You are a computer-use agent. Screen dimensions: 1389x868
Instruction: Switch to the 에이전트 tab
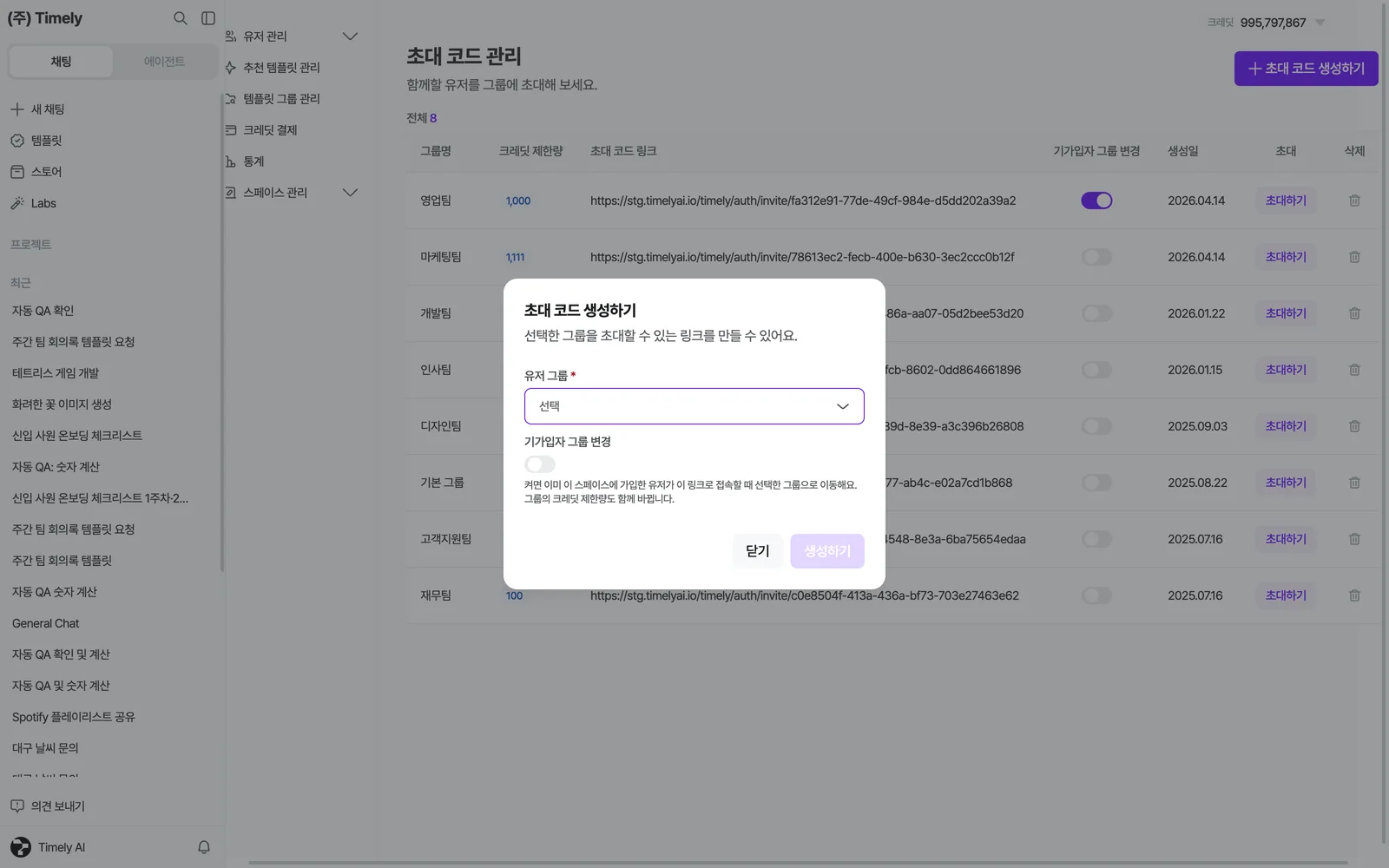coord(164,62)
